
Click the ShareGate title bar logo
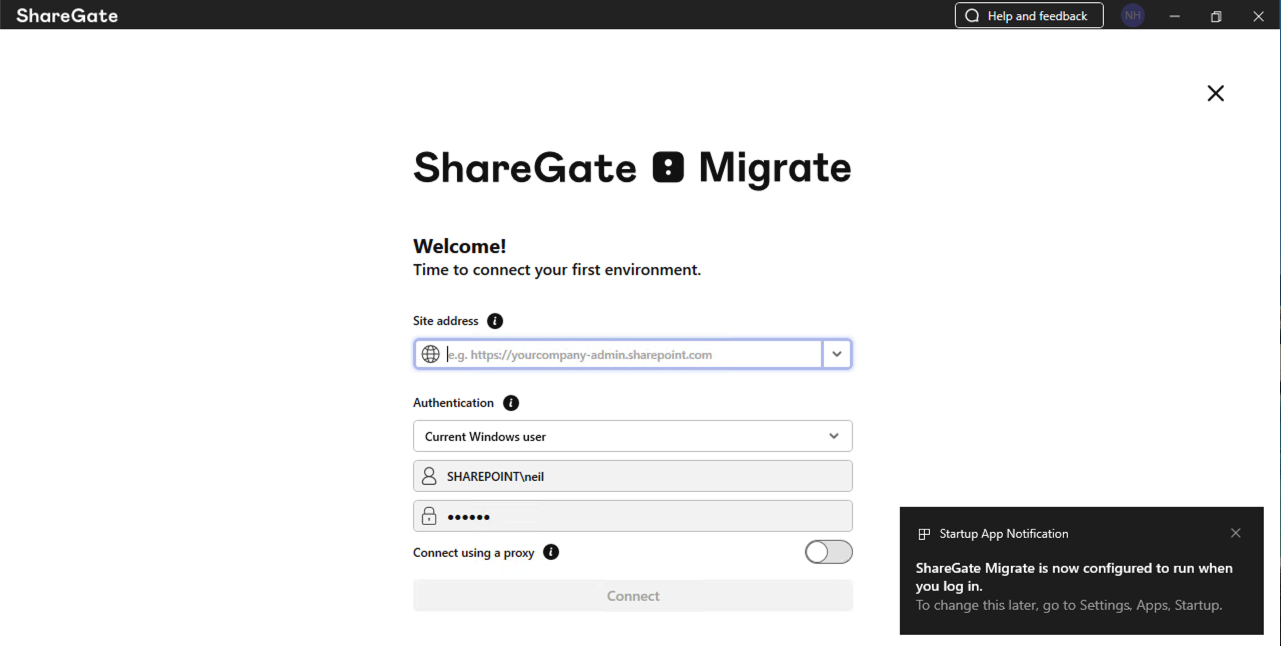coord(66,16)
